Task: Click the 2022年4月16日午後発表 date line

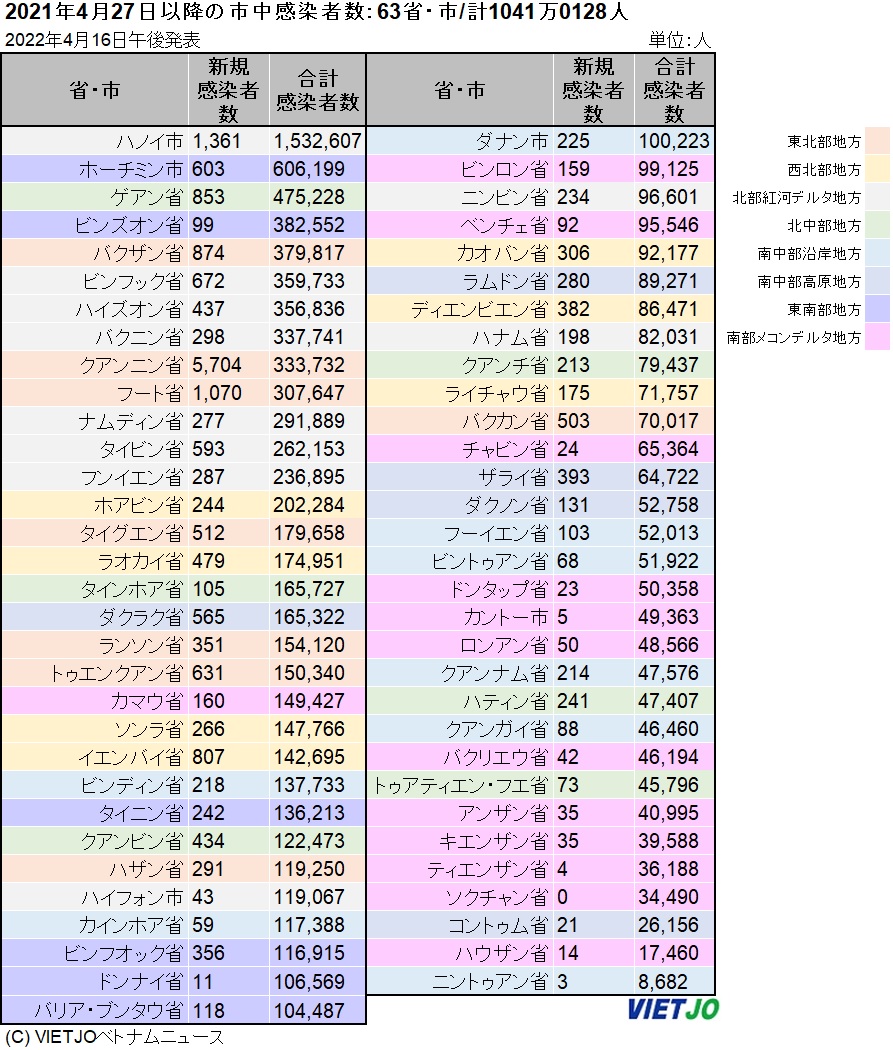Action: 102,40
